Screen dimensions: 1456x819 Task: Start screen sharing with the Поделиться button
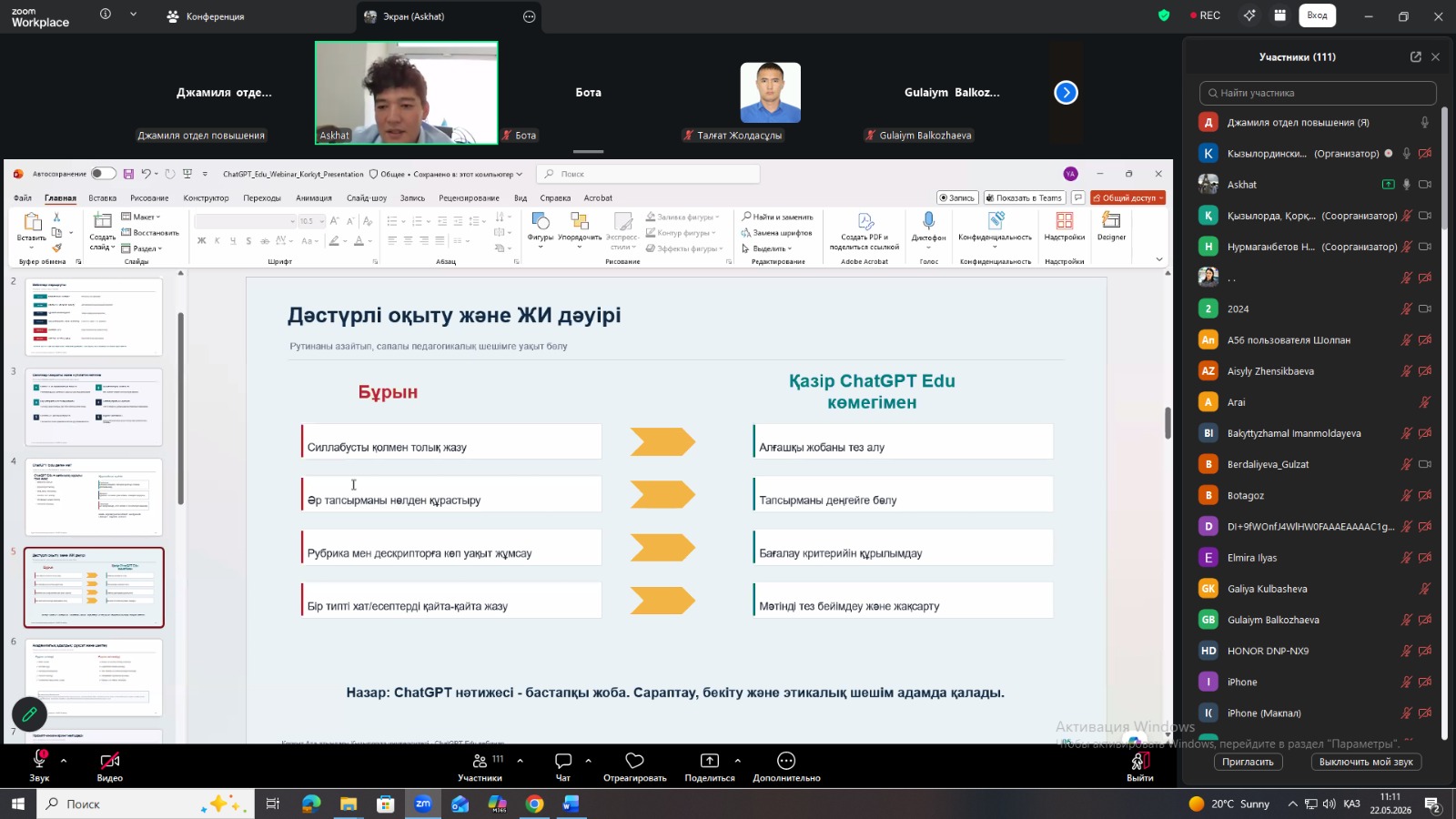(x=710, y=766)
